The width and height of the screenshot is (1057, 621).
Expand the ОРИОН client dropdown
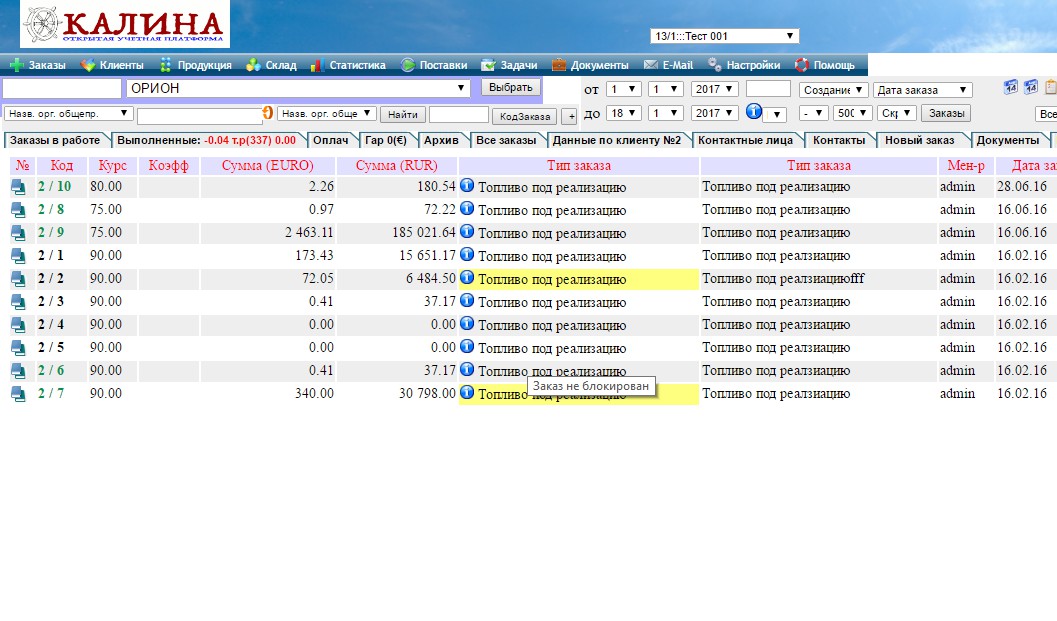[x=297, y=88]
